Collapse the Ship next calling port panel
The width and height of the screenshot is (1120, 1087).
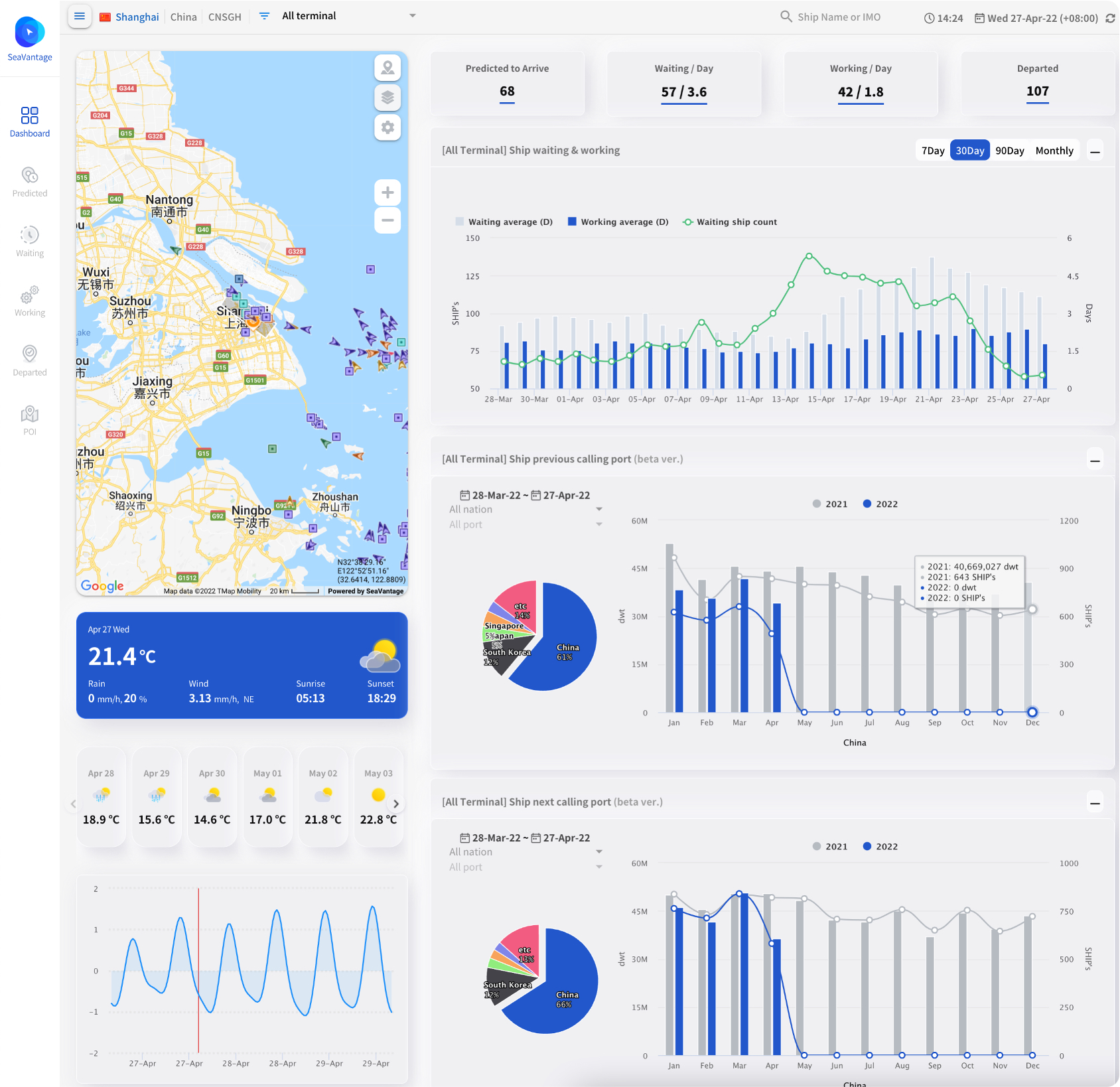pyautogui.click(x=1095, y=803)
